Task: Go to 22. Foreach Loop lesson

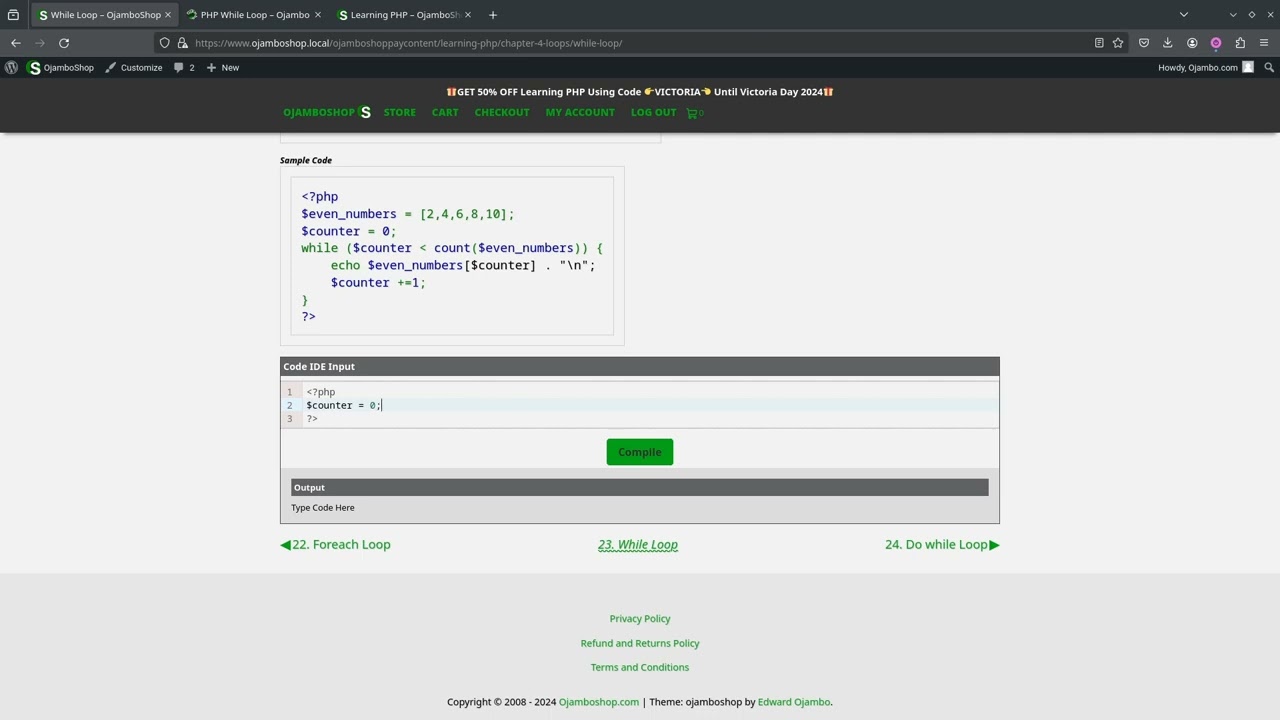Action: [335, 545]
